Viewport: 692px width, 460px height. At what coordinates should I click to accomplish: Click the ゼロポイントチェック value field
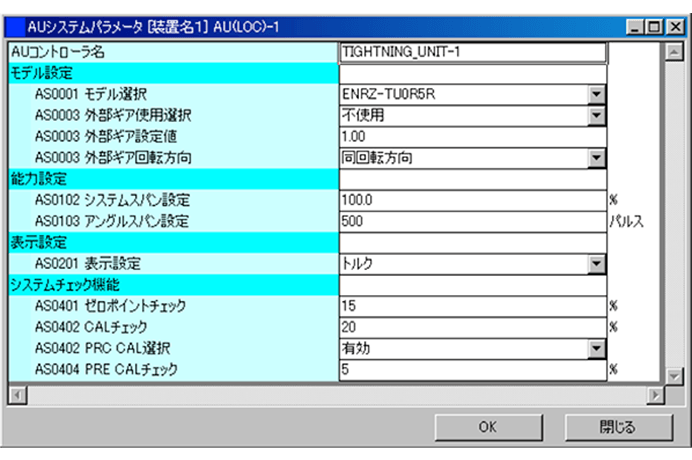coord(473,306)
